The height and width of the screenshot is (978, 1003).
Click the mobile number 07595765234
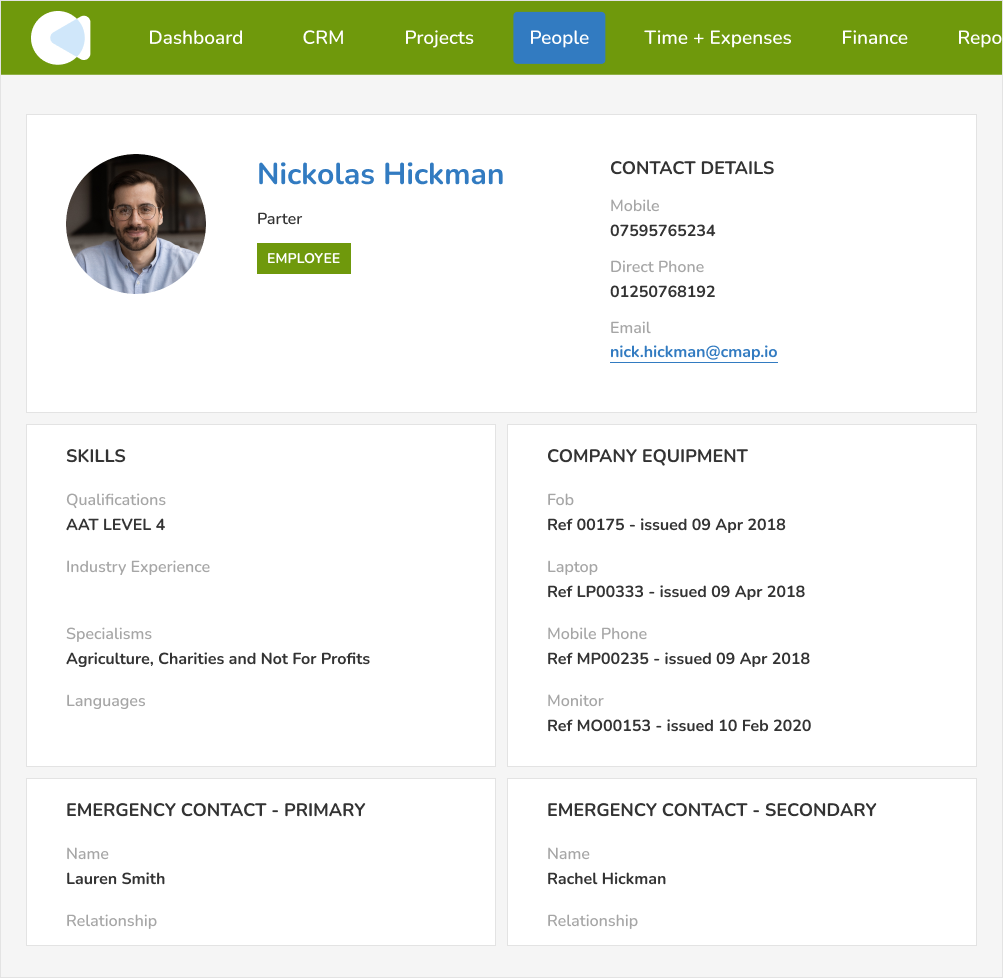coord(663,231)
